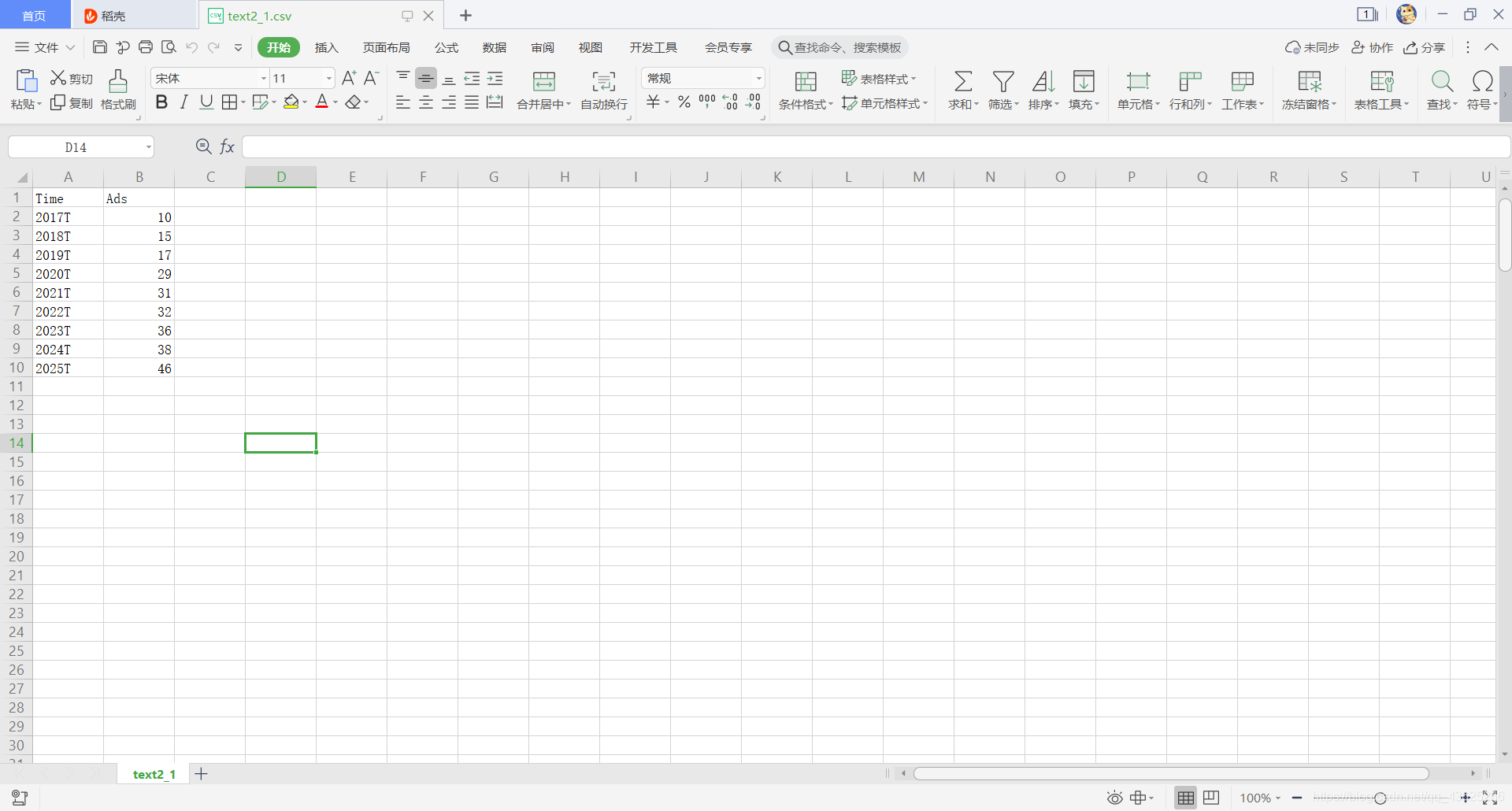Click the print preview icon
This screenshot has width=1512, height=811.
click(x=169, y=46)
